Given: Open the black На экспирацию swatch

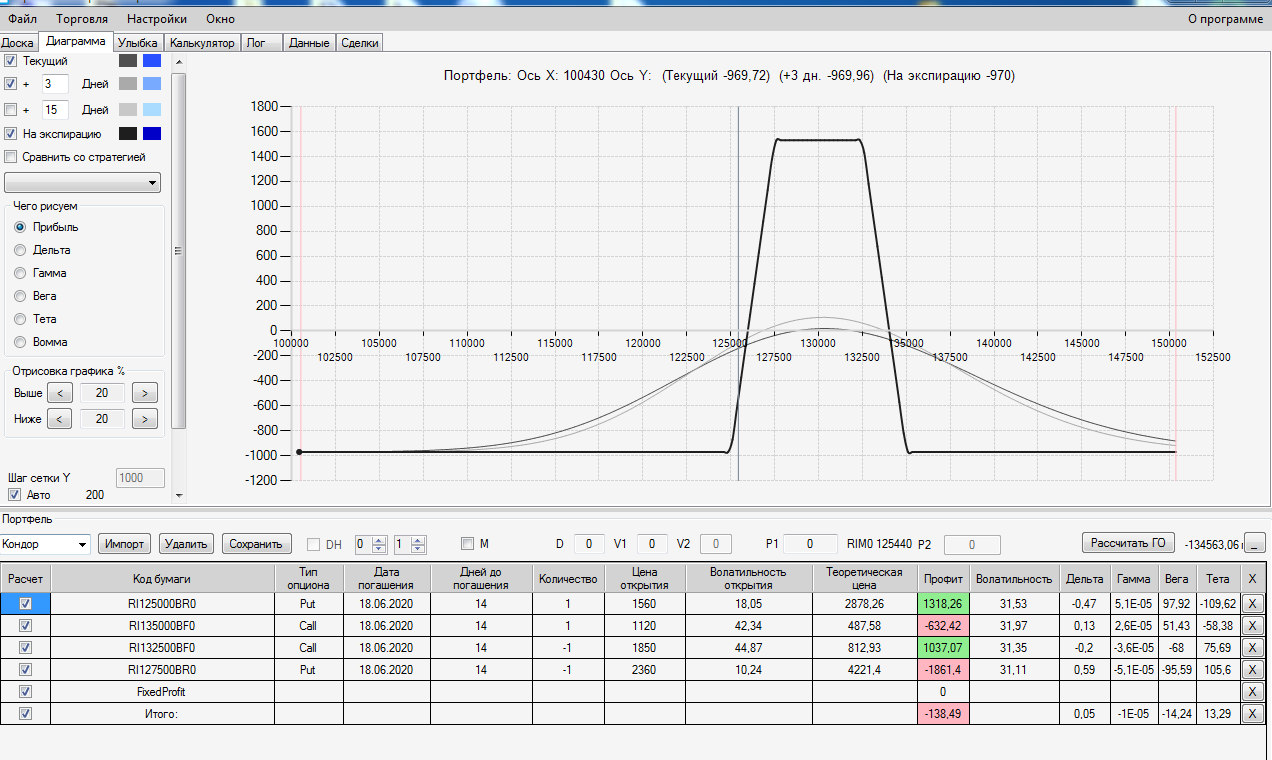Looking at the screenshot, I should (128, 133).
